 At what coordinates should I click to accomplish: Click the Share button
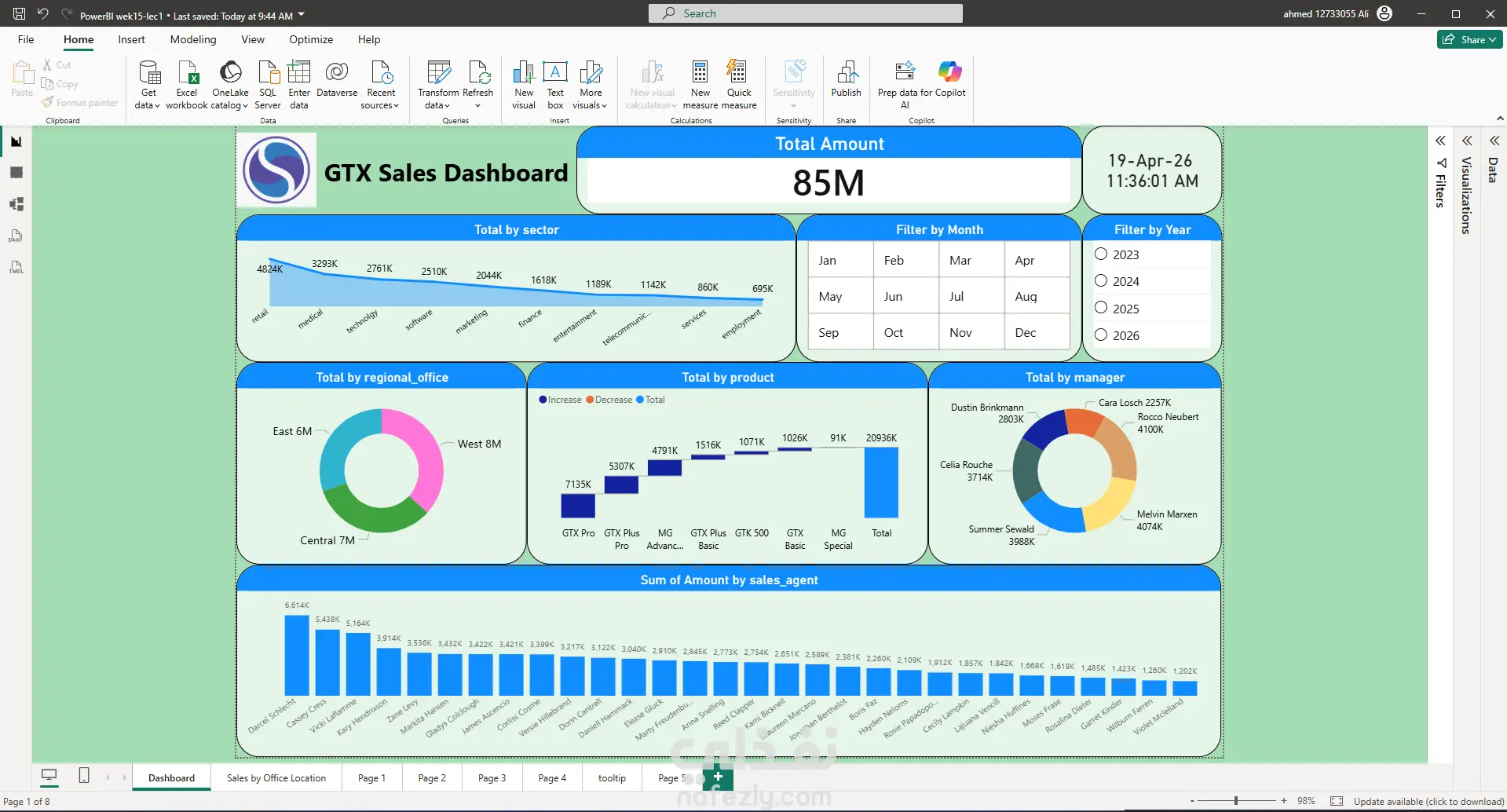point(1470,39)
